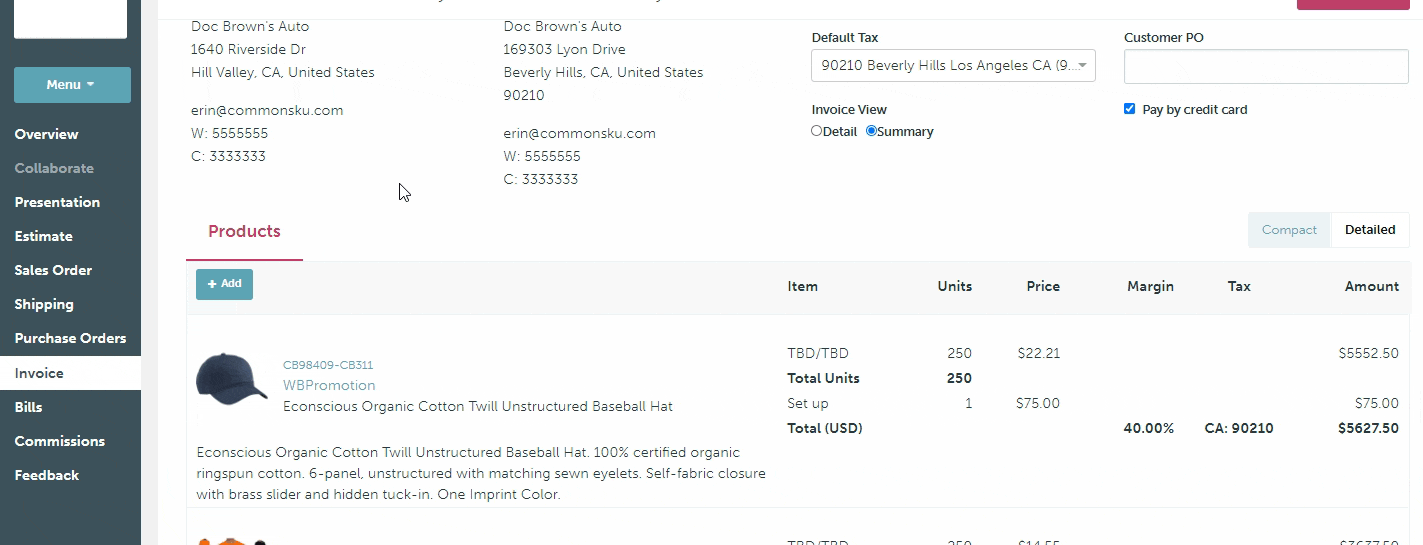1423x545 pixels.
Task: Switch to the Detailed view tab
Action: (x=1369, y=230)
